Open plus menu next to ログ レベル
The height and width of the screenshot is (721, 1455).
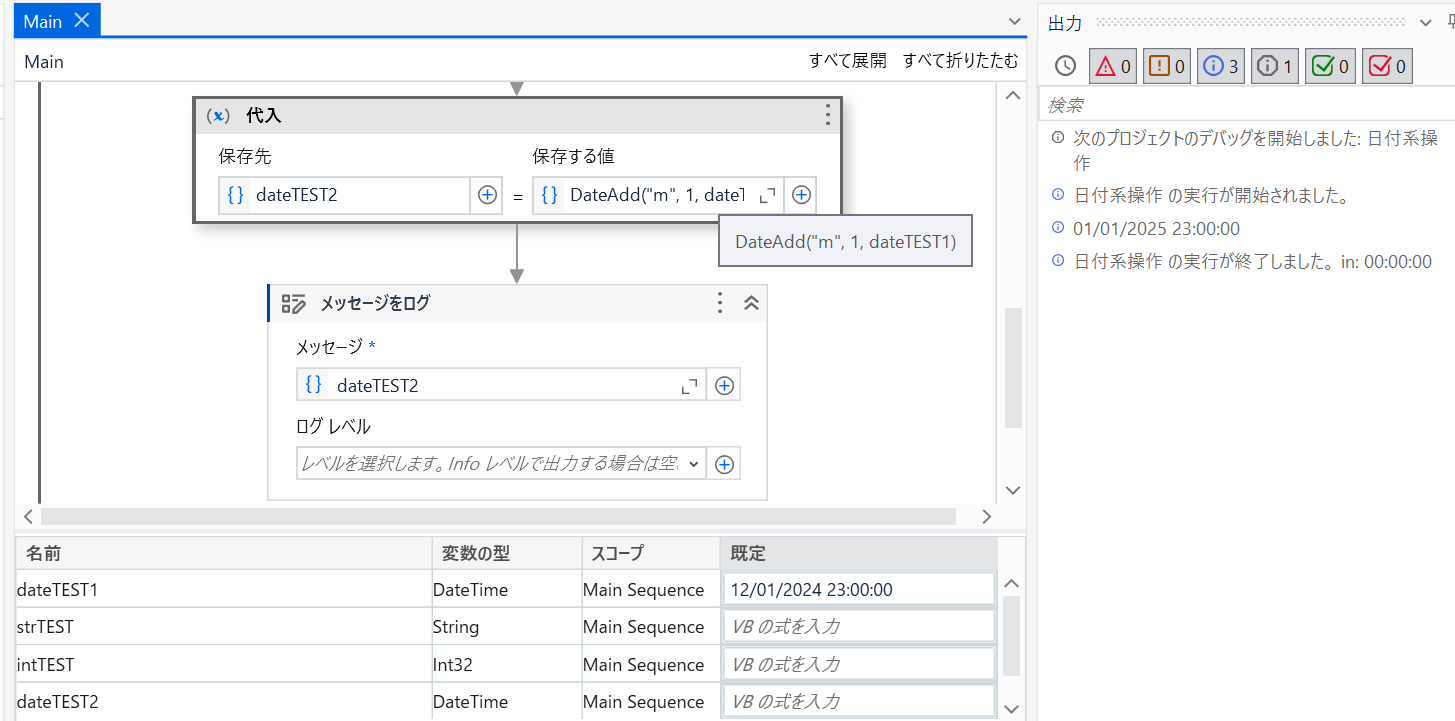point(725,464)
